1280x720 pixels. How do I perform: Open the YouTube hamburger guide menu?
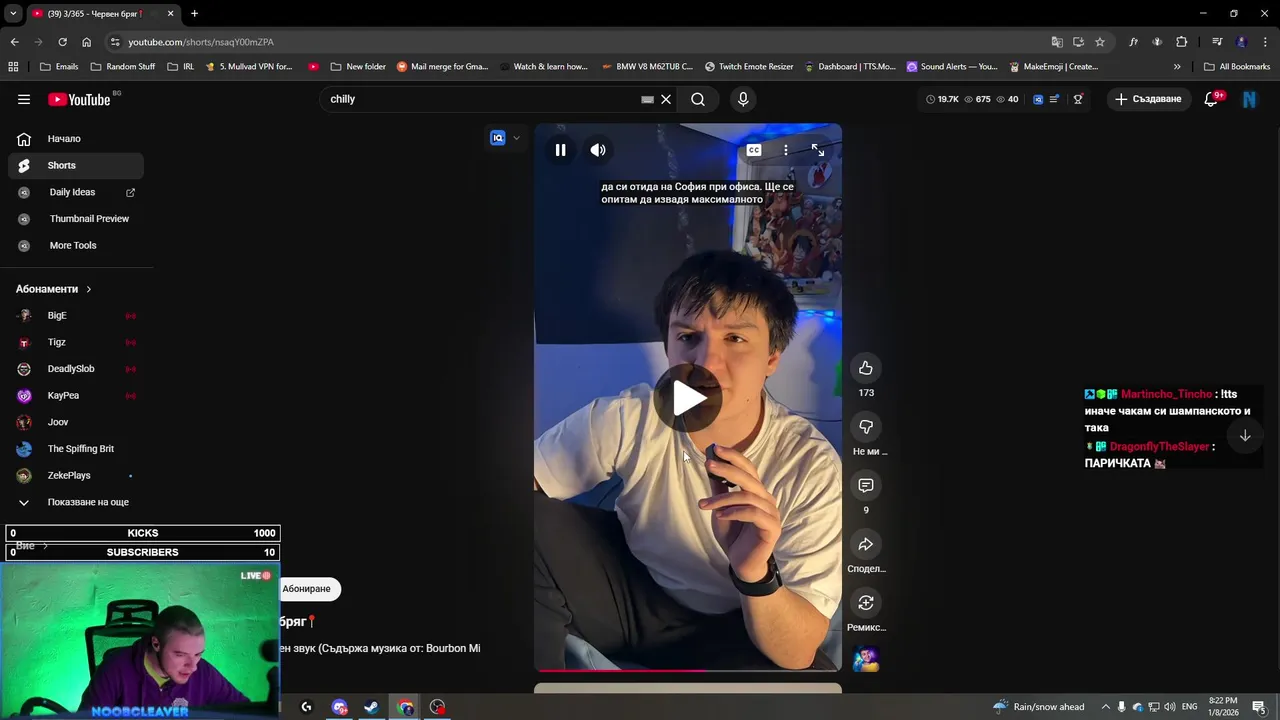tap(24, 99)
